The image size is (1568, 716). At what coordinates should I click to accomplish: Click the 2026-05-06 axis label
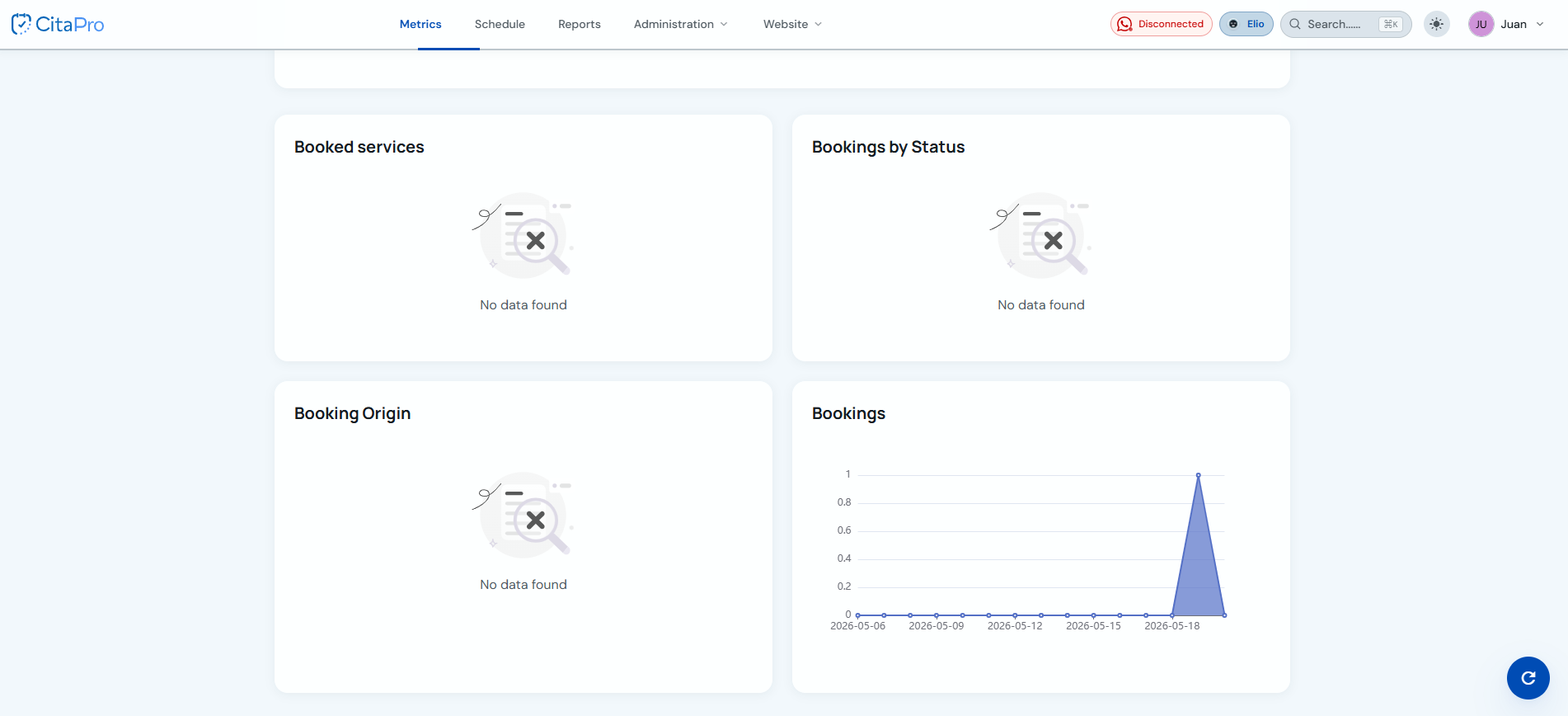[857, 626]
